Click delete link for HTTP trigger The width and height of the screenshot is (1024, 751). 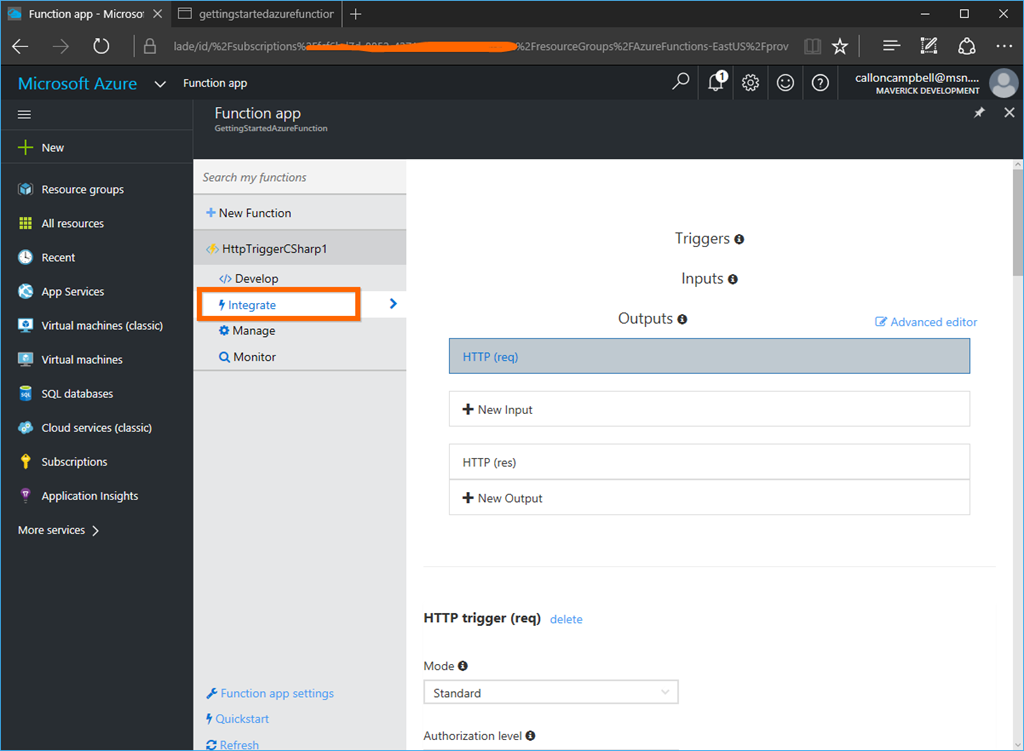pos(566,619)
